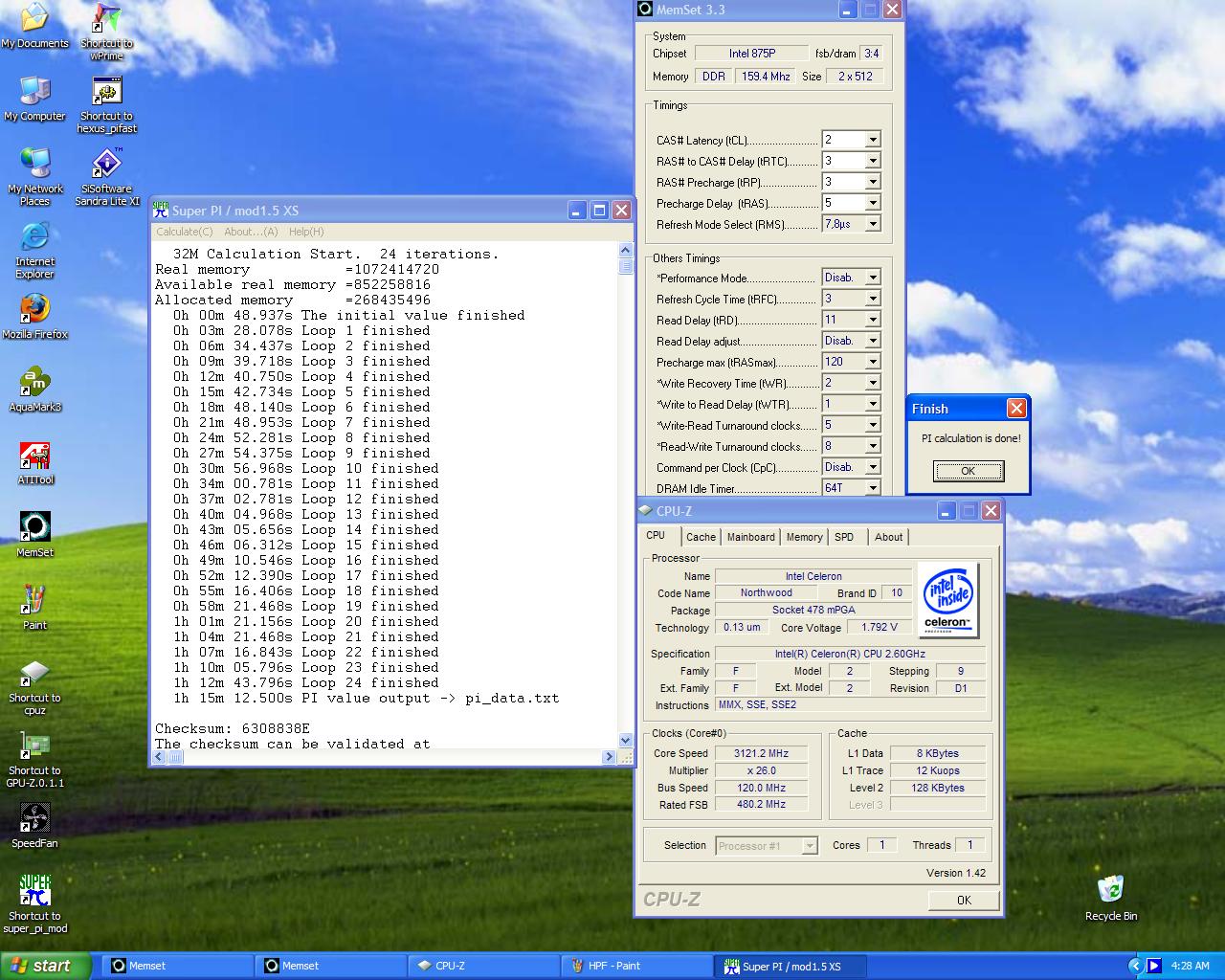This screenshot has width=1225, height=980.
Task: Open Internet Explorer desktop icon
Action: coord(34,250)
